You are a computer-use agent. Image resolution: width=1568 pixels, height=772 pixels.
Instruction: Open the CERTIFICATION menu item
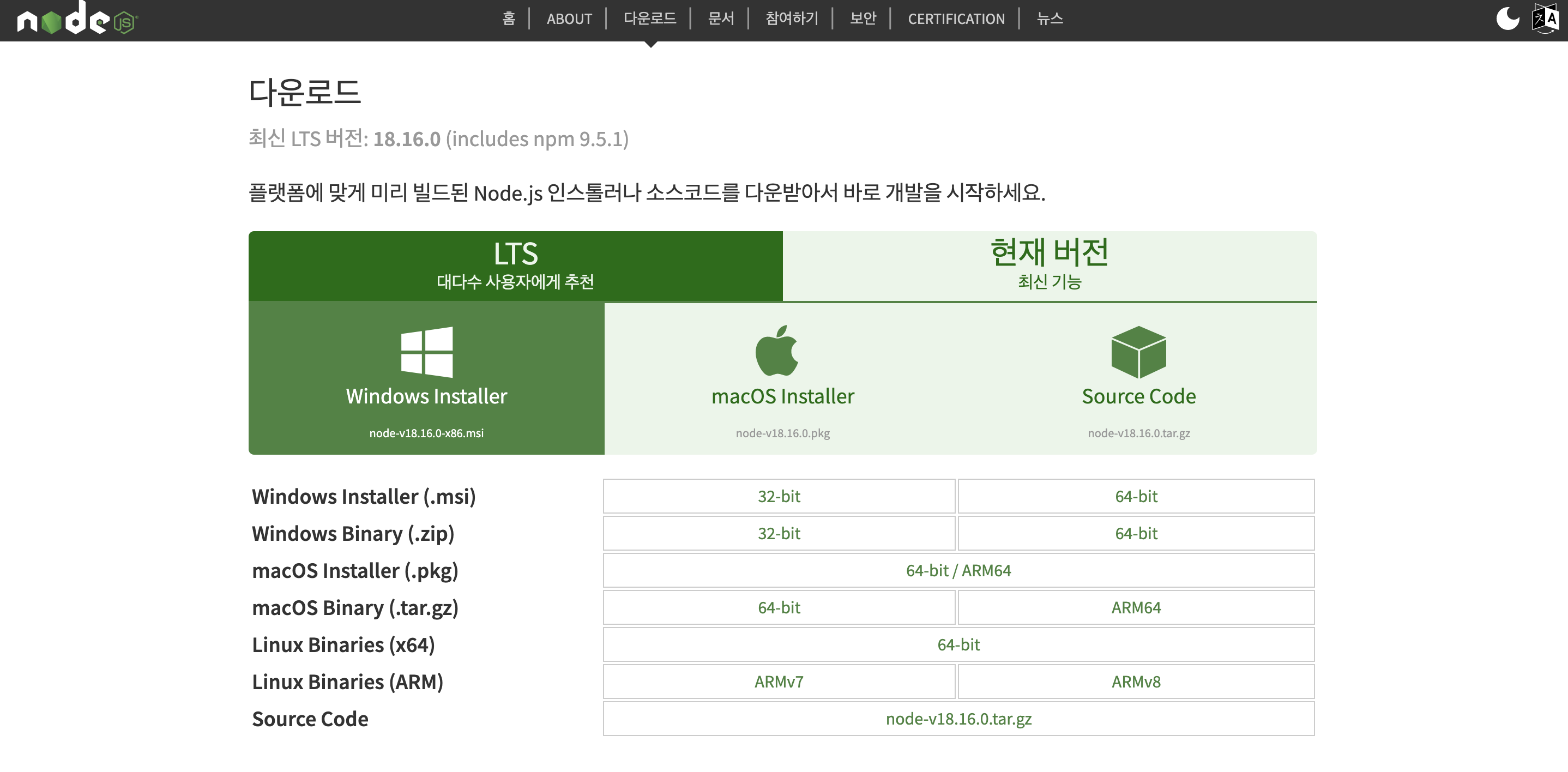click(956, 19)
